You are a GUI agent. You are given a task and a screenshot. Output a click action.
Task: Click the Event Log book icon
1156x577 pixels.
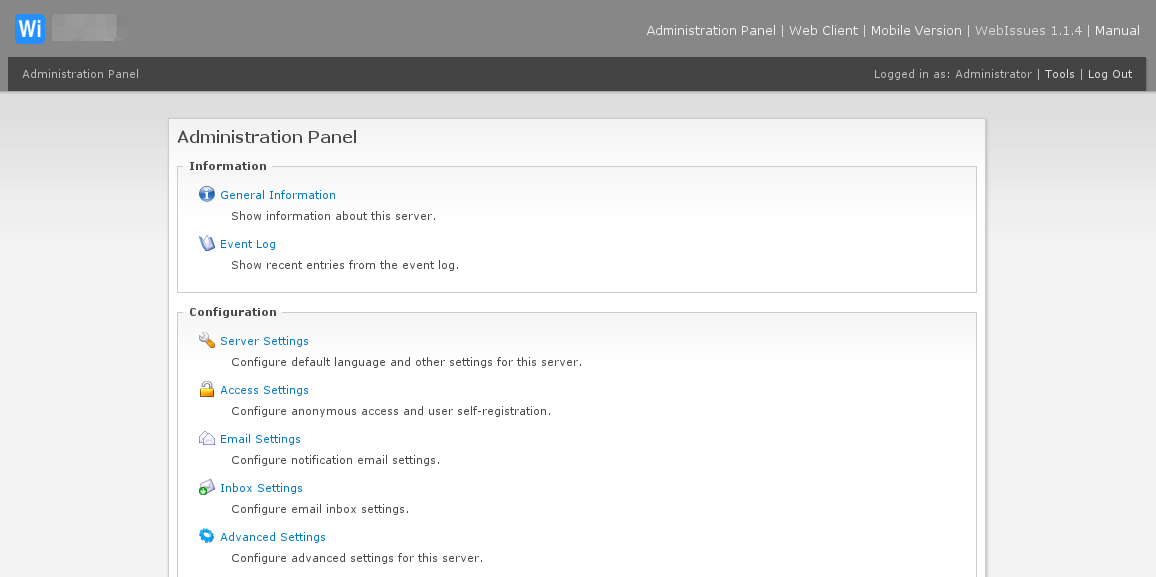[x=207, y=243]
